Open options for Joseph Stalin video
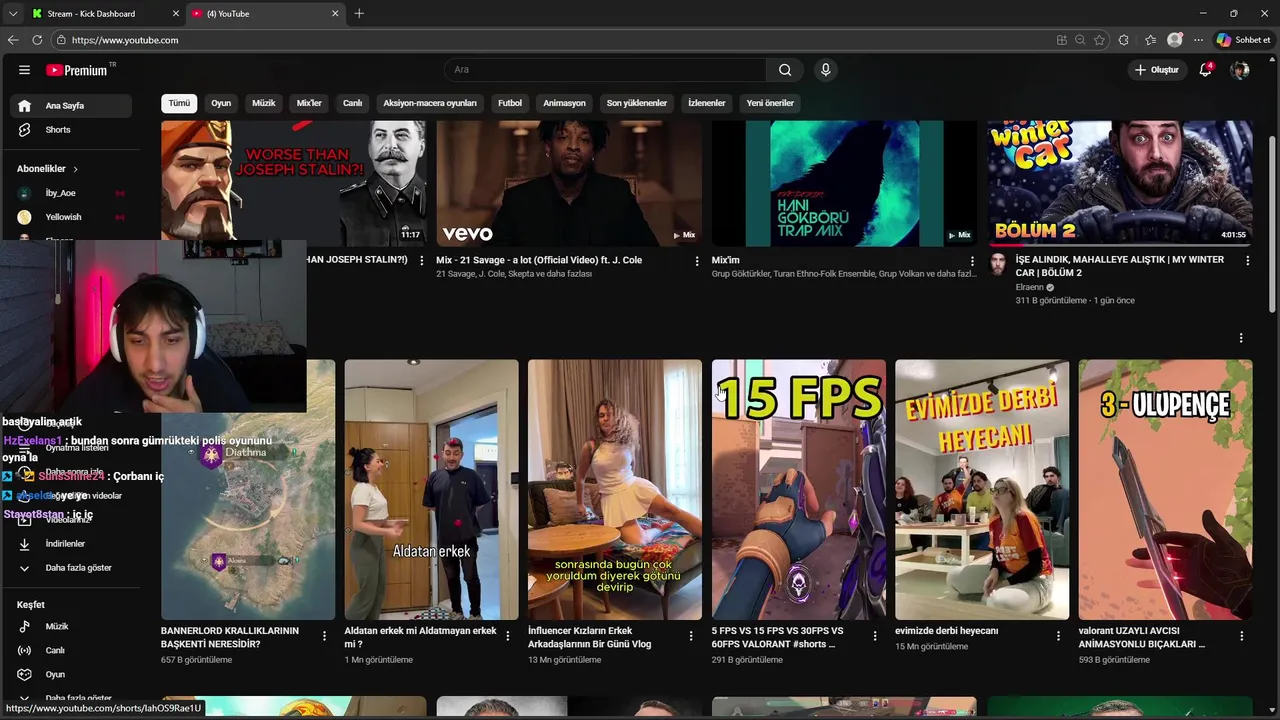 point(421,260)
